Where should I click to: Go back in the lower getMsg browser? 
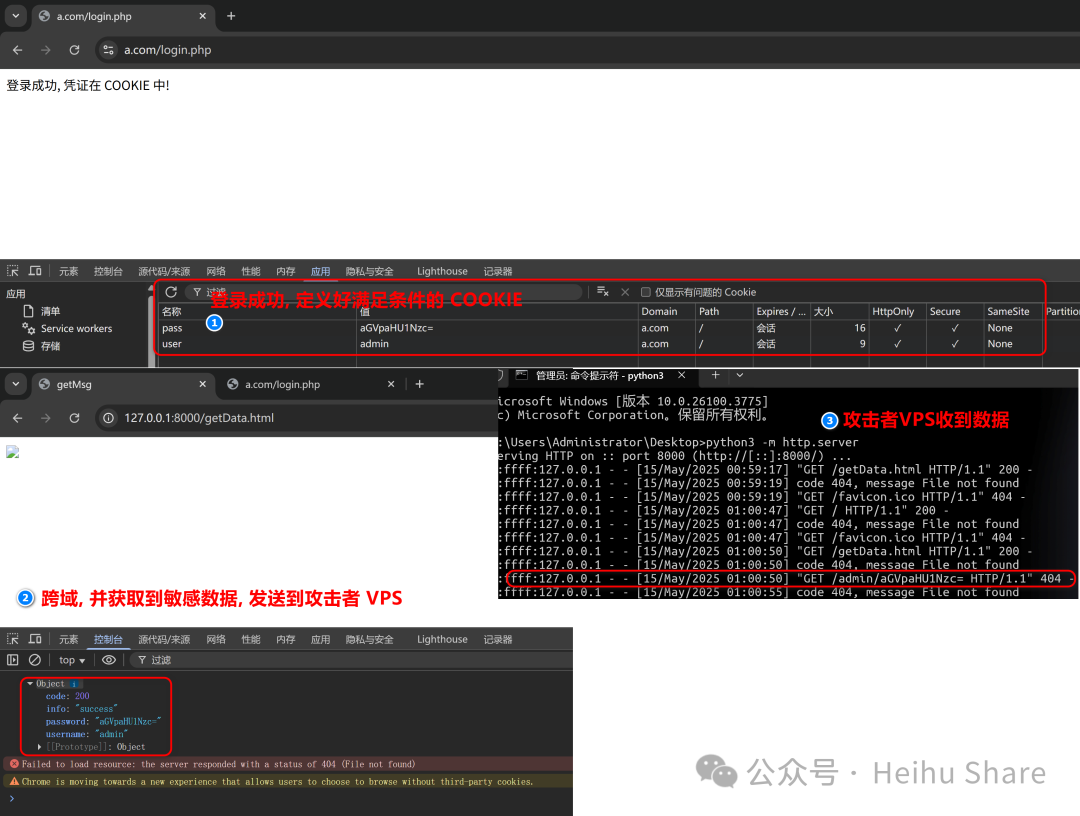pos(18,418)
